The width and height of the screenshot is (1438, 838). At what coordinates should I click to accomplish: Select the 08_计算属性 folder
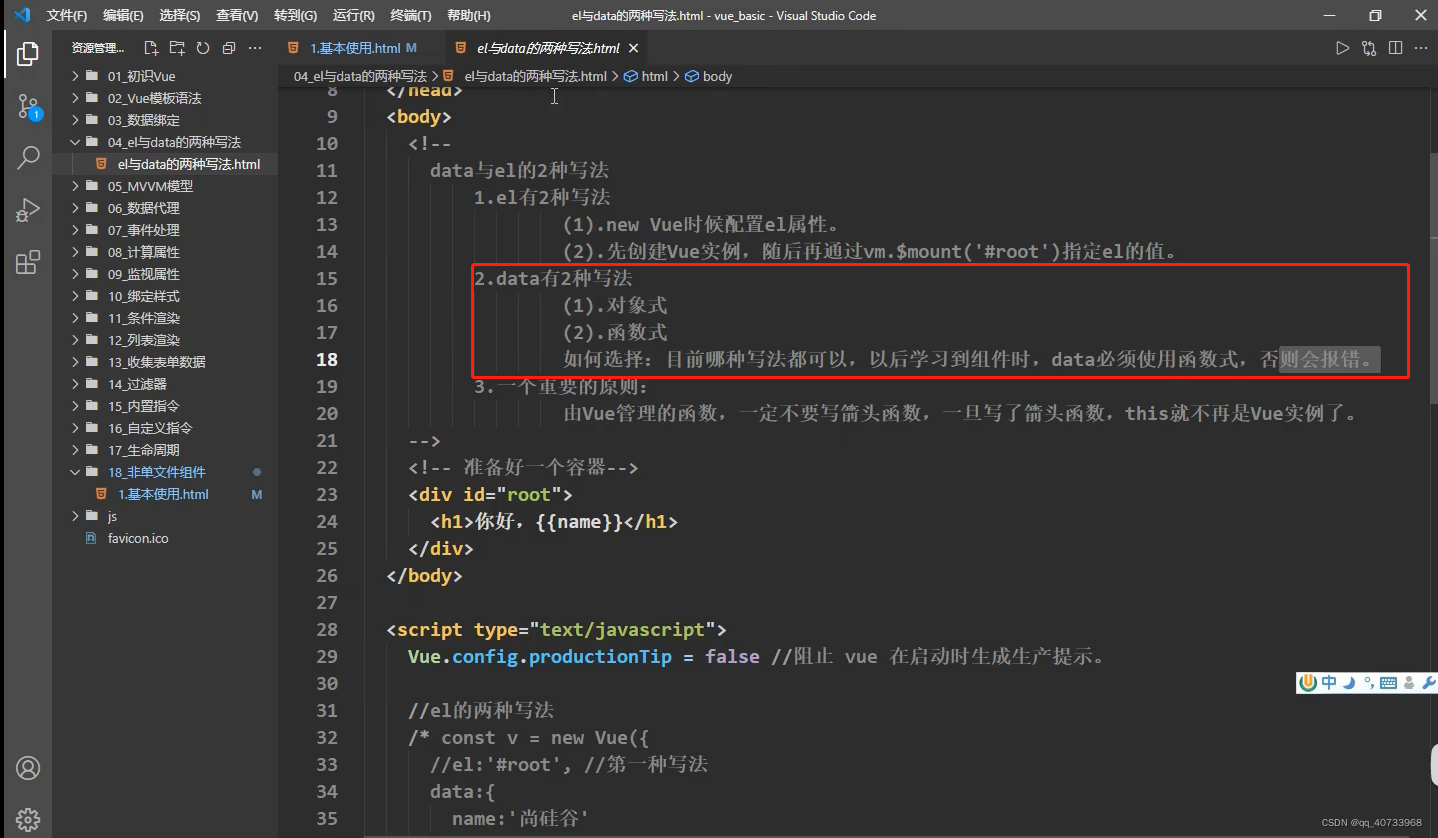click(x=164, y=252)
